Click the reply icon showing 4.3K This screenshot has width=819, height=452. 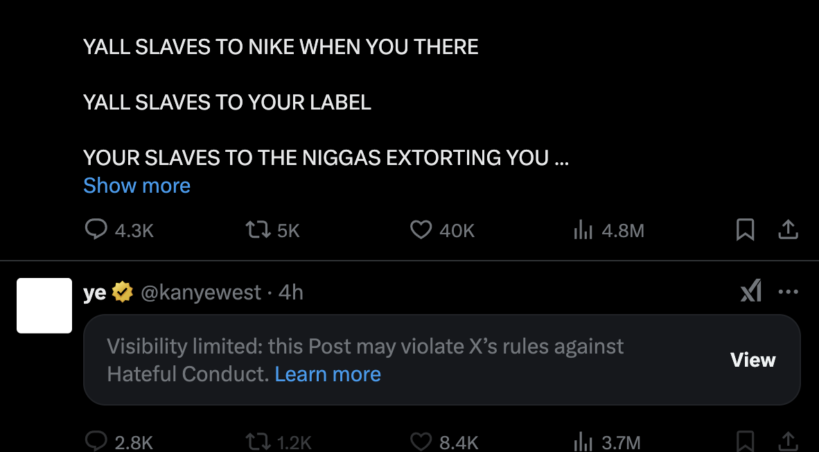[96, 230]
